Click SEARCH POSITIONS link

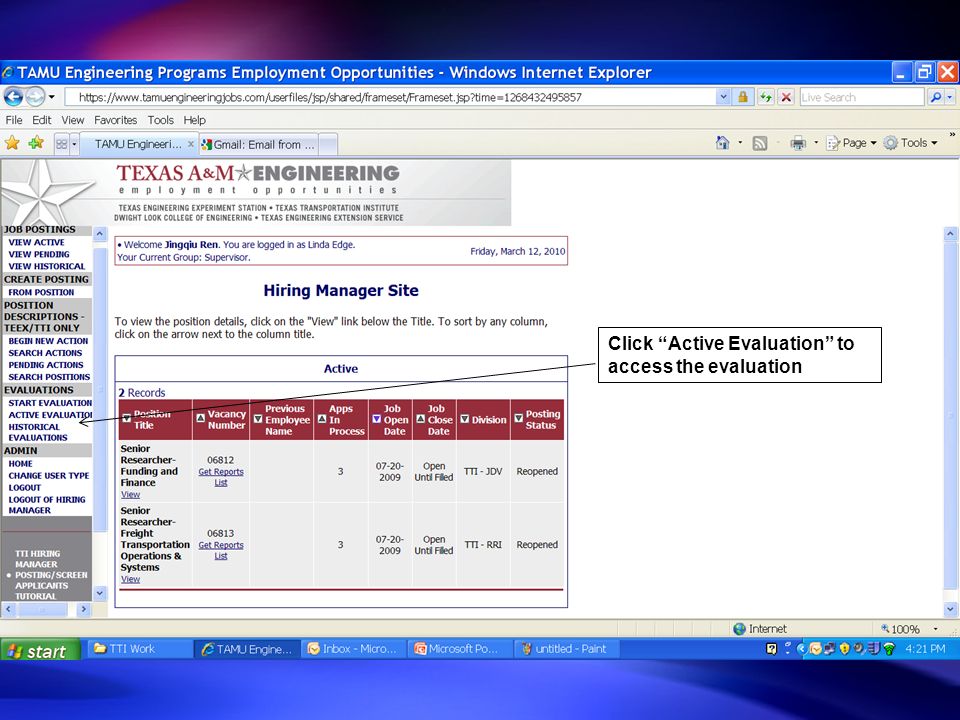tap(49, 377)
